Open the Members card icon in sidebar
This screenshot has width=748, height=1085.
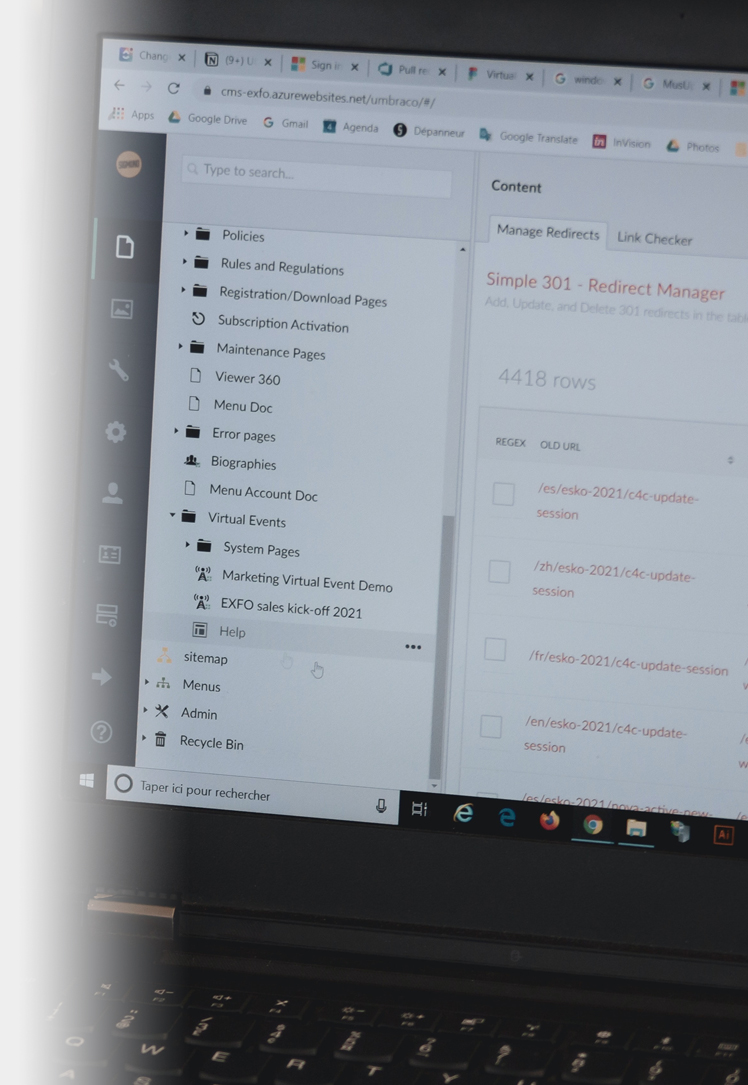[109, 554]
